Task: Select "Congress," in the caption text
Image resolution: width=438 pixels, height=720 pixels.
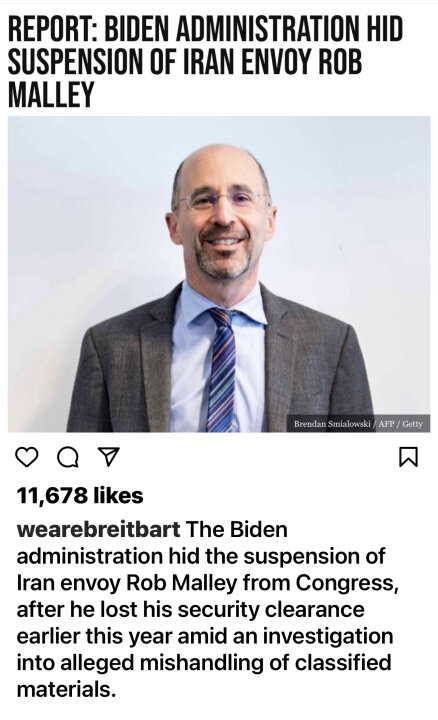Action: click(347, 583)
